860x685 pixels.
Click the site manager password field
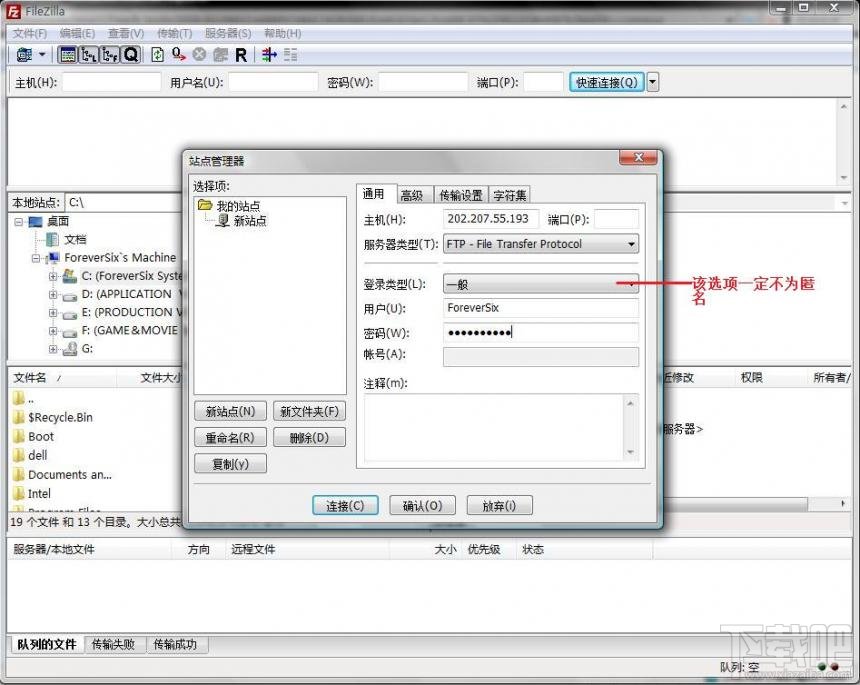[541, 332]
